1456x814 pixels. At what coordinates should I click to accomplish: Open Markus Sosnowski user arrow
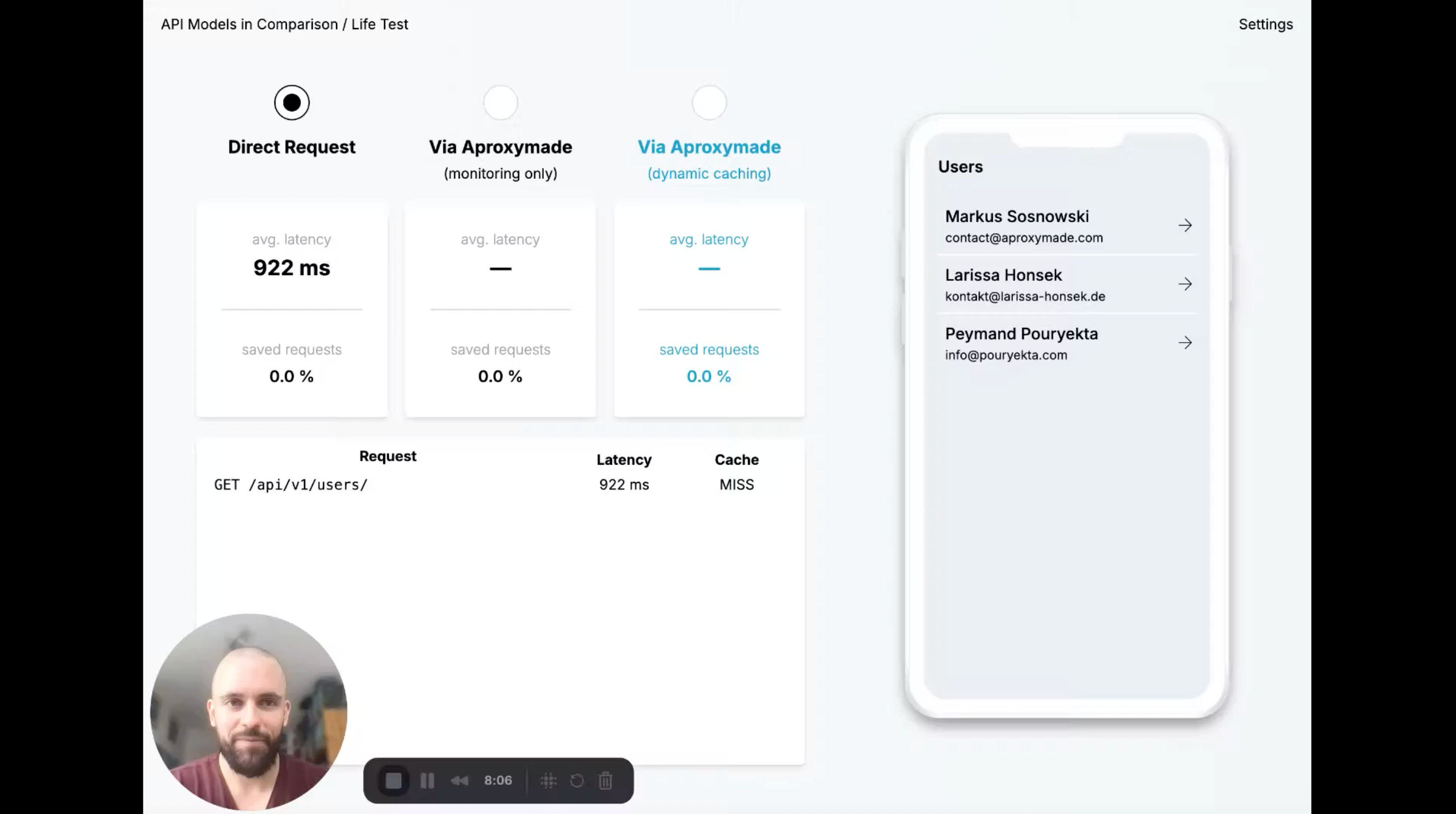coord(1185,225)
